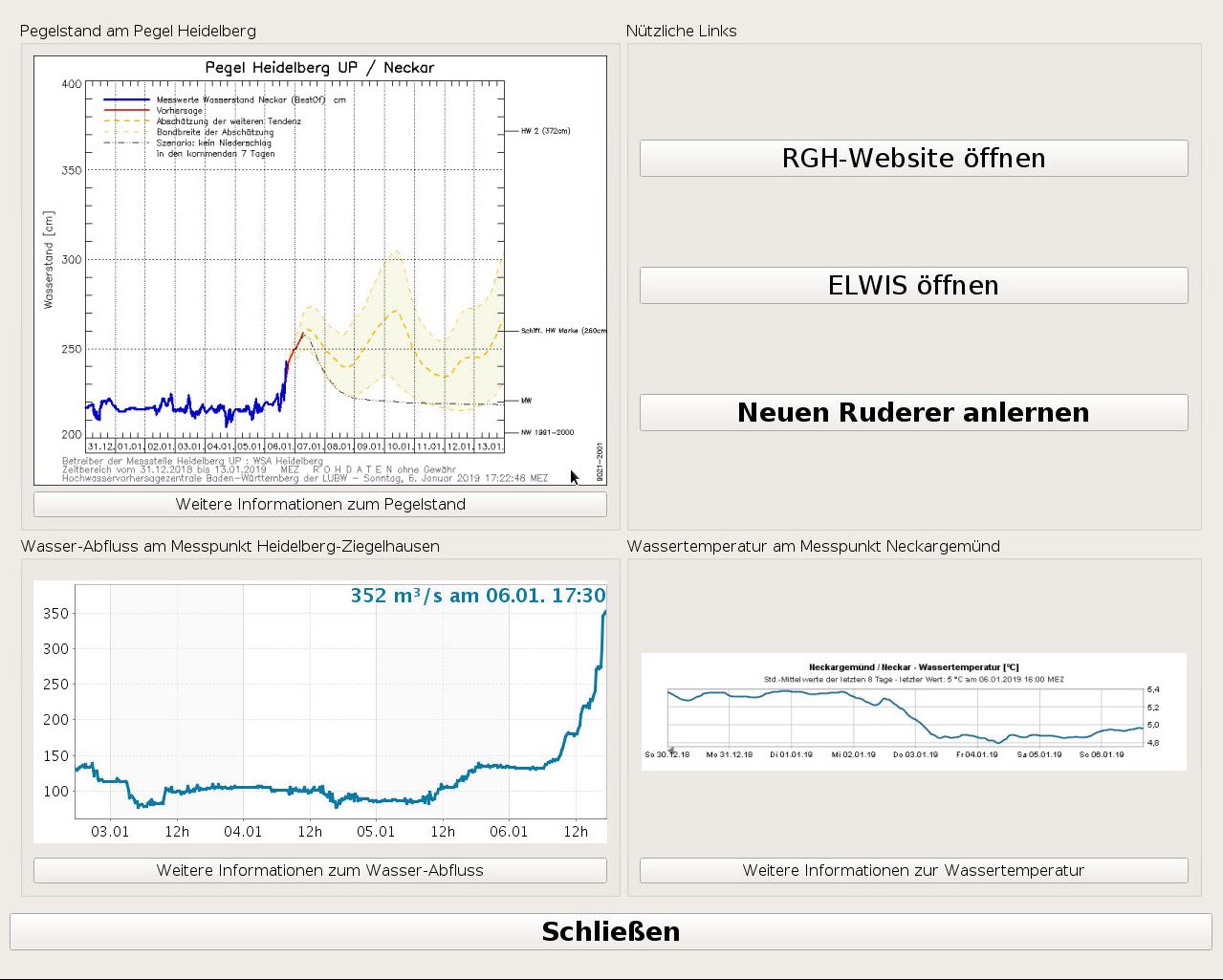
Task: Show Weitere Informationen zum Wasser-Abfluss
Action: coord(320,870)
